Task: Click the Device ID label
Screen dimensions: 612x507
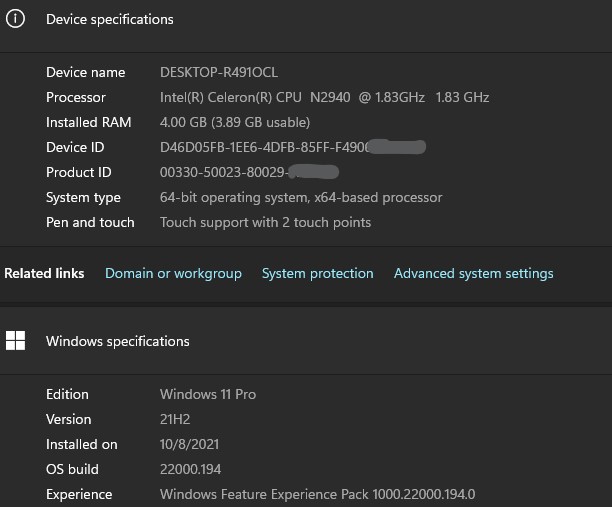Action: [75, 148]
